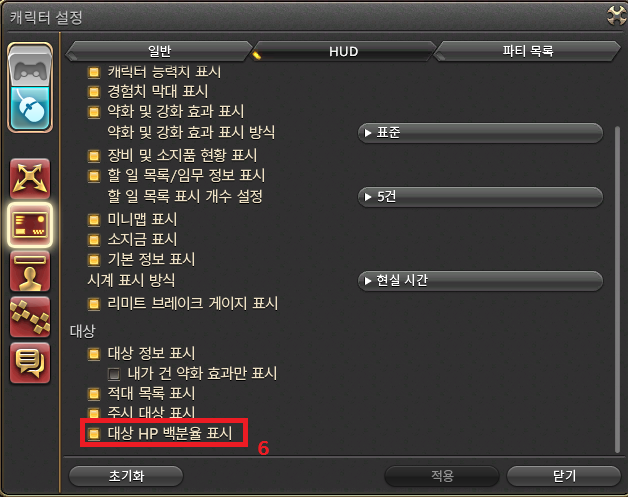Select the gamepad control mode icon
Viewport: 628px width, 497px height.
(30, 66)
